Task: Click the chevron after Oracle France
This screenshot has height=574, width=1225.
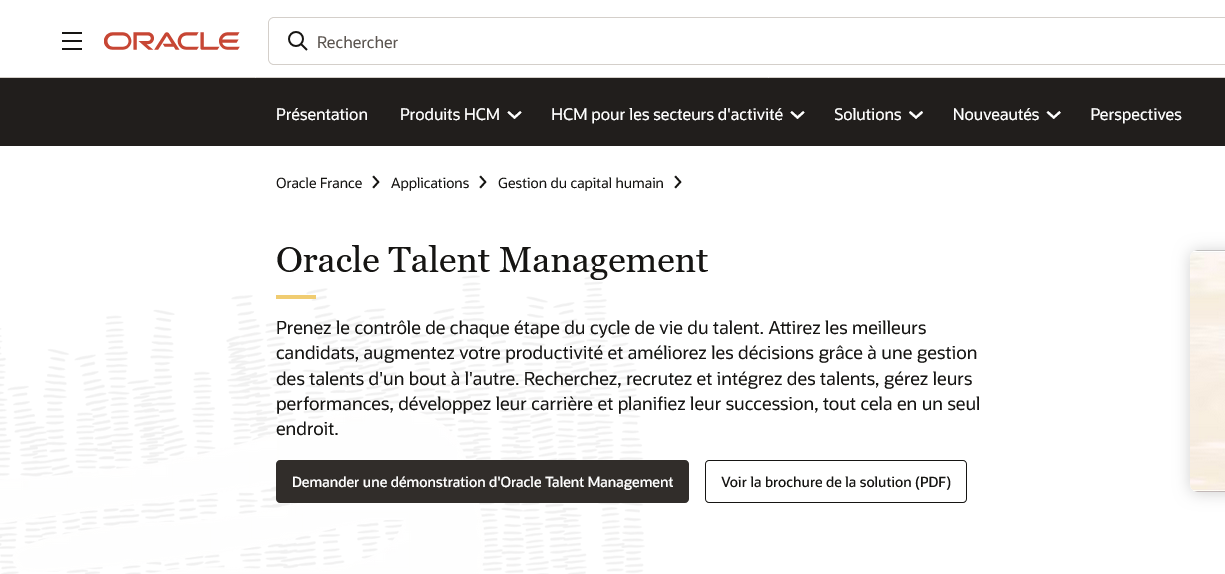Action: (376, 182)
